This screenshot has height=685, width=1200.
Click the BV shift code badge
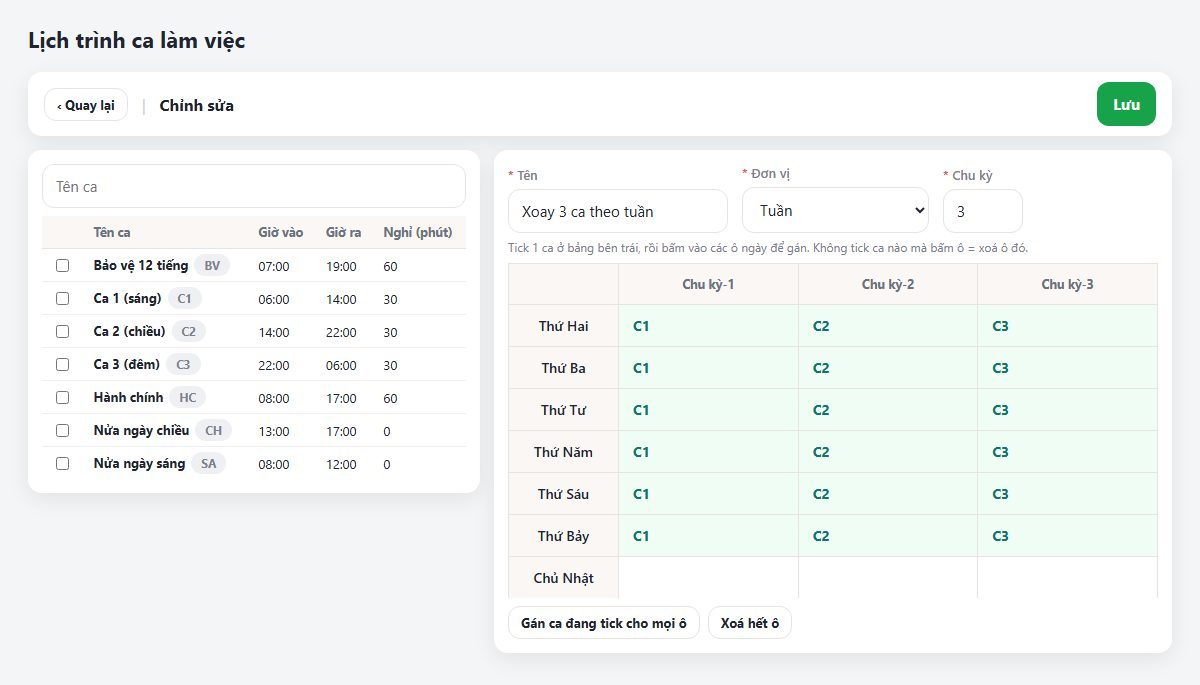point(212,266)
